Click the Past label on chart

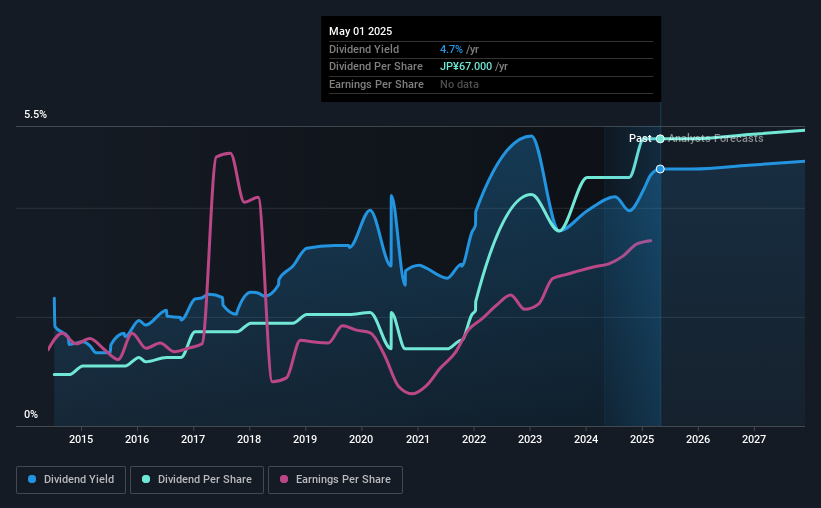pyautogui.click(x=640, y=138)
